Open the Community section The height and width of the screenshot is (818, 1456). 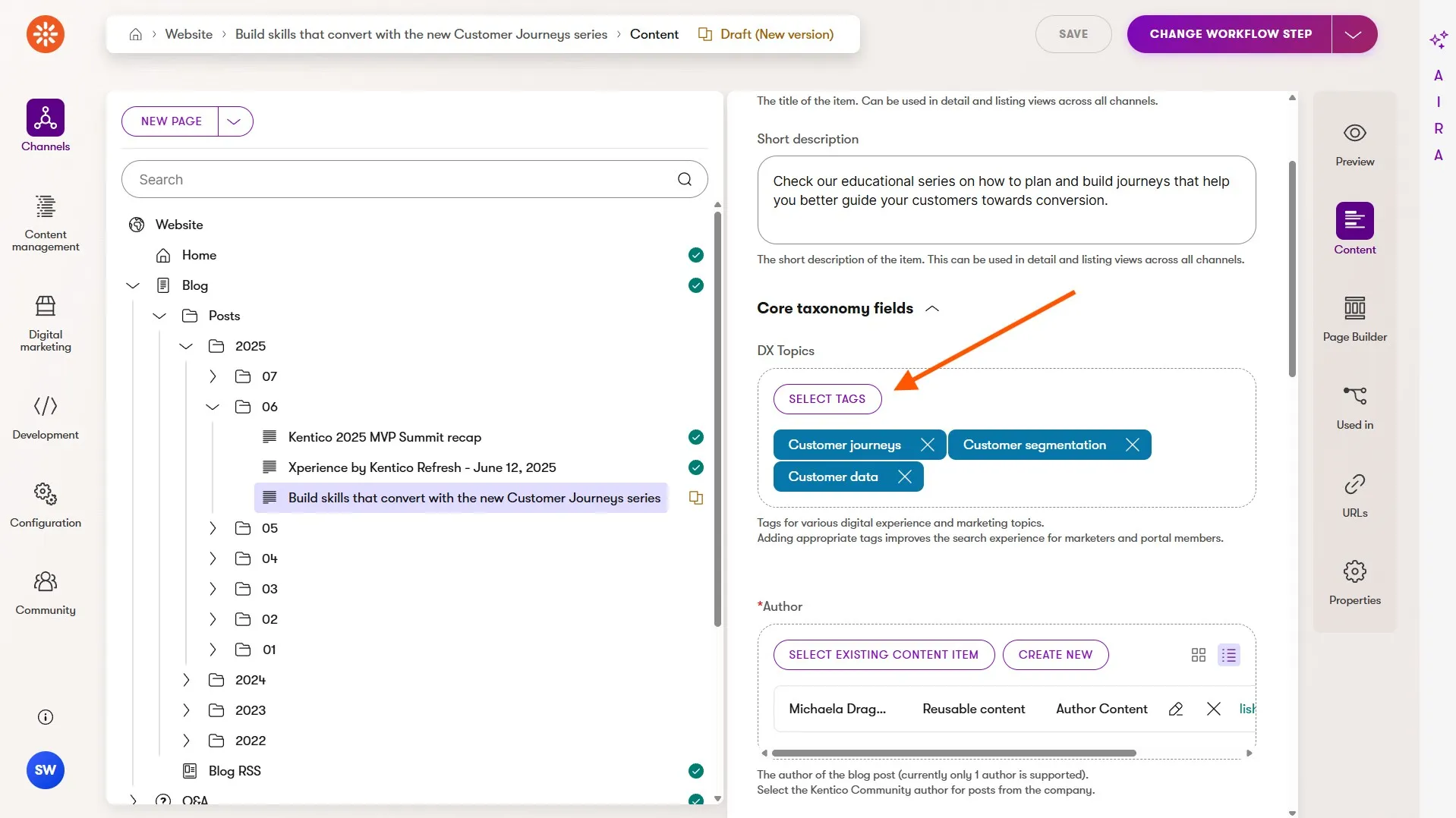(x=46, y=593)
